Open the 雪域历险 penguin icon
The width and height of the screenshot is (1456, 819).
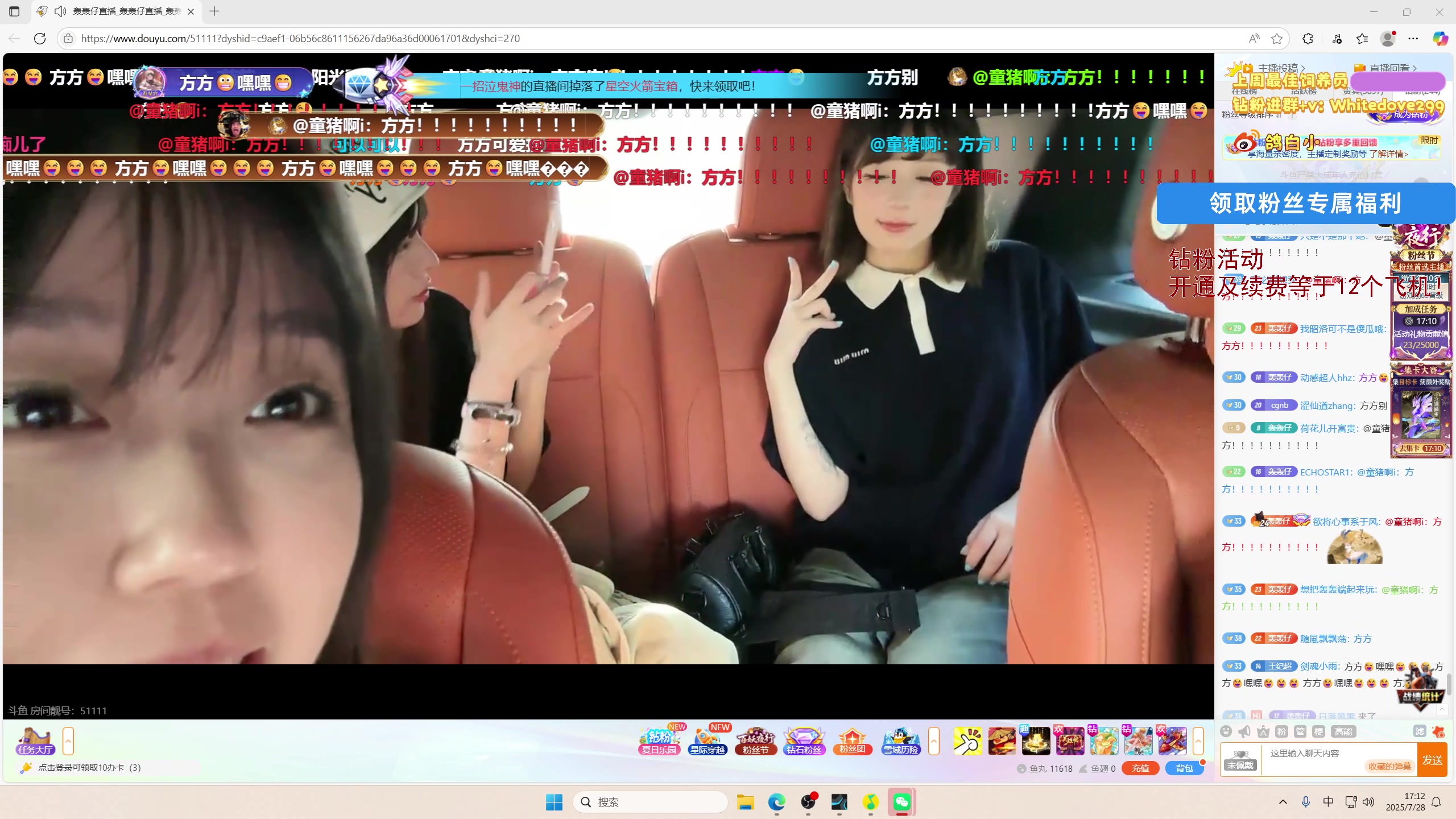[x=901, y=741]
